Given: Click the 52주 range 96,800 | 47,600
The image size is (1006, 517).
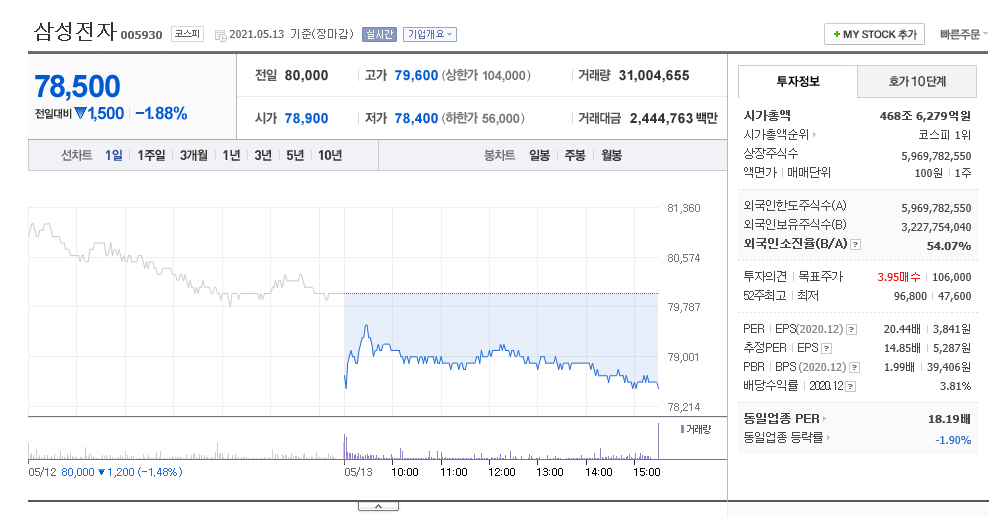Looking at the screenshot, I should click(x=932, y=296).
